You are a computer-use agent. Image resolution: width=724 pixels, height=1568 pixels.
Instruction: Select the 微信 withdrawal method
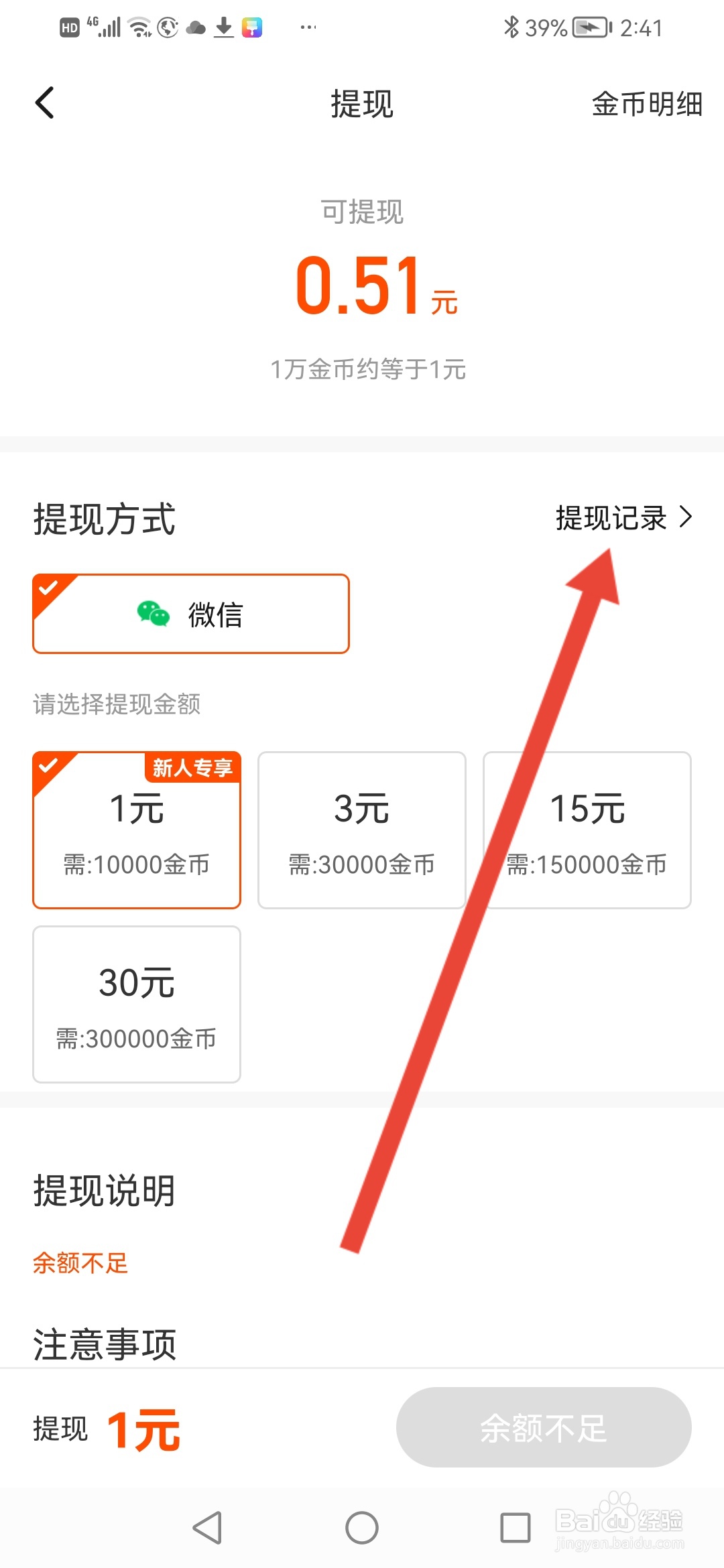pos(191,614)
